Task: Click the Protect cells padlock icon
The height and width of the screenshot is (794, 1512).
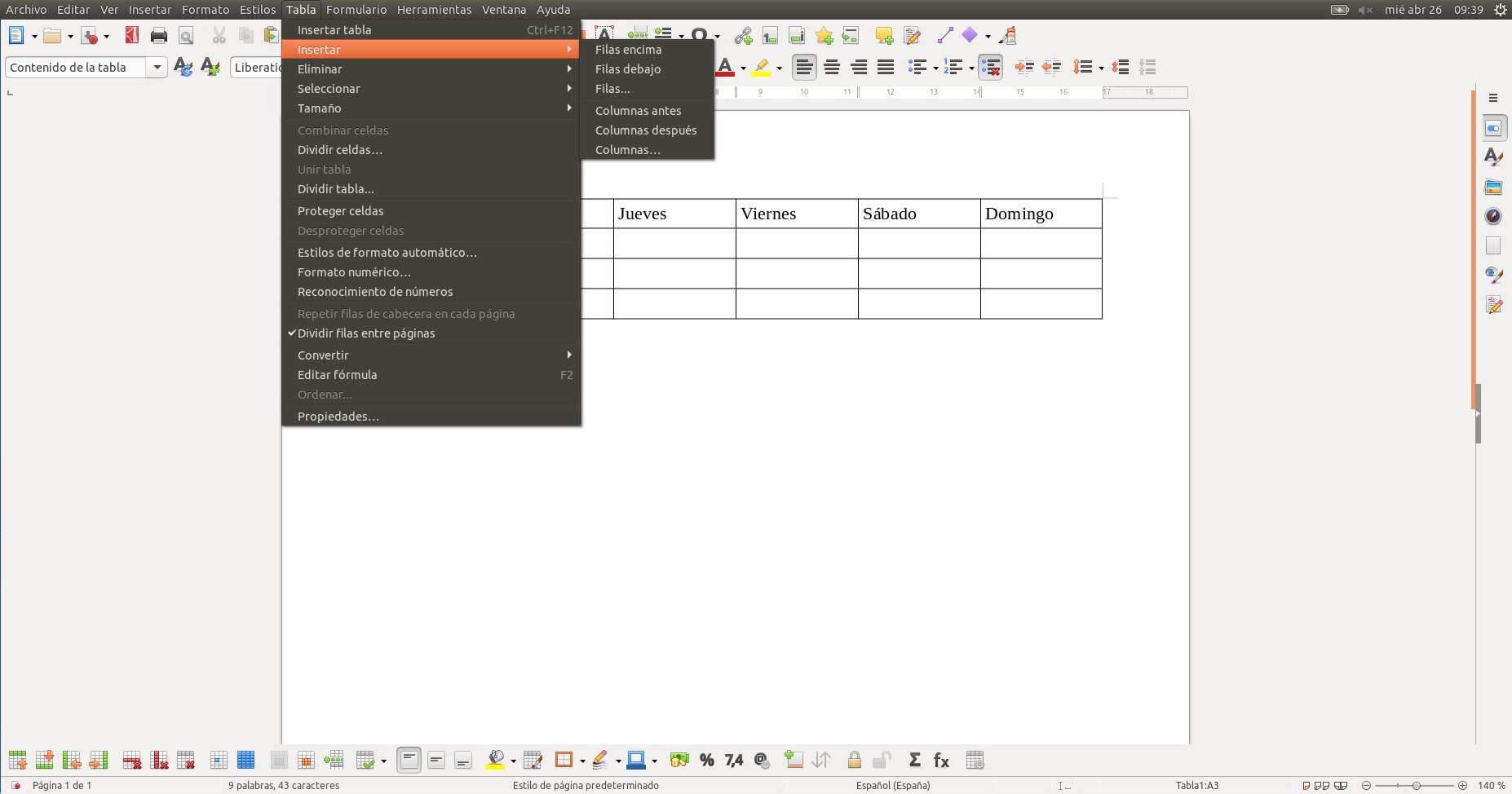Action: (x=854, y=761)
